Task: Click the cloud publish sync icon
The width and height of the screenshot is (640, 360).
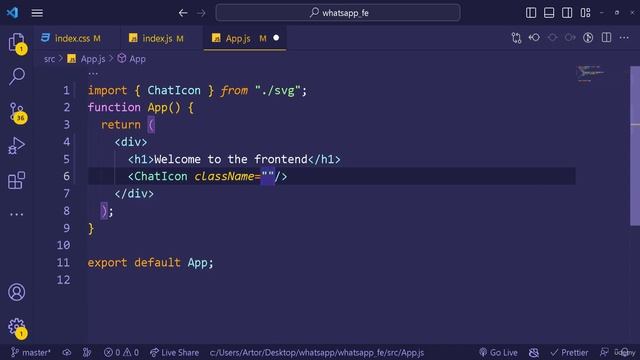Action: tap(67, 352)
